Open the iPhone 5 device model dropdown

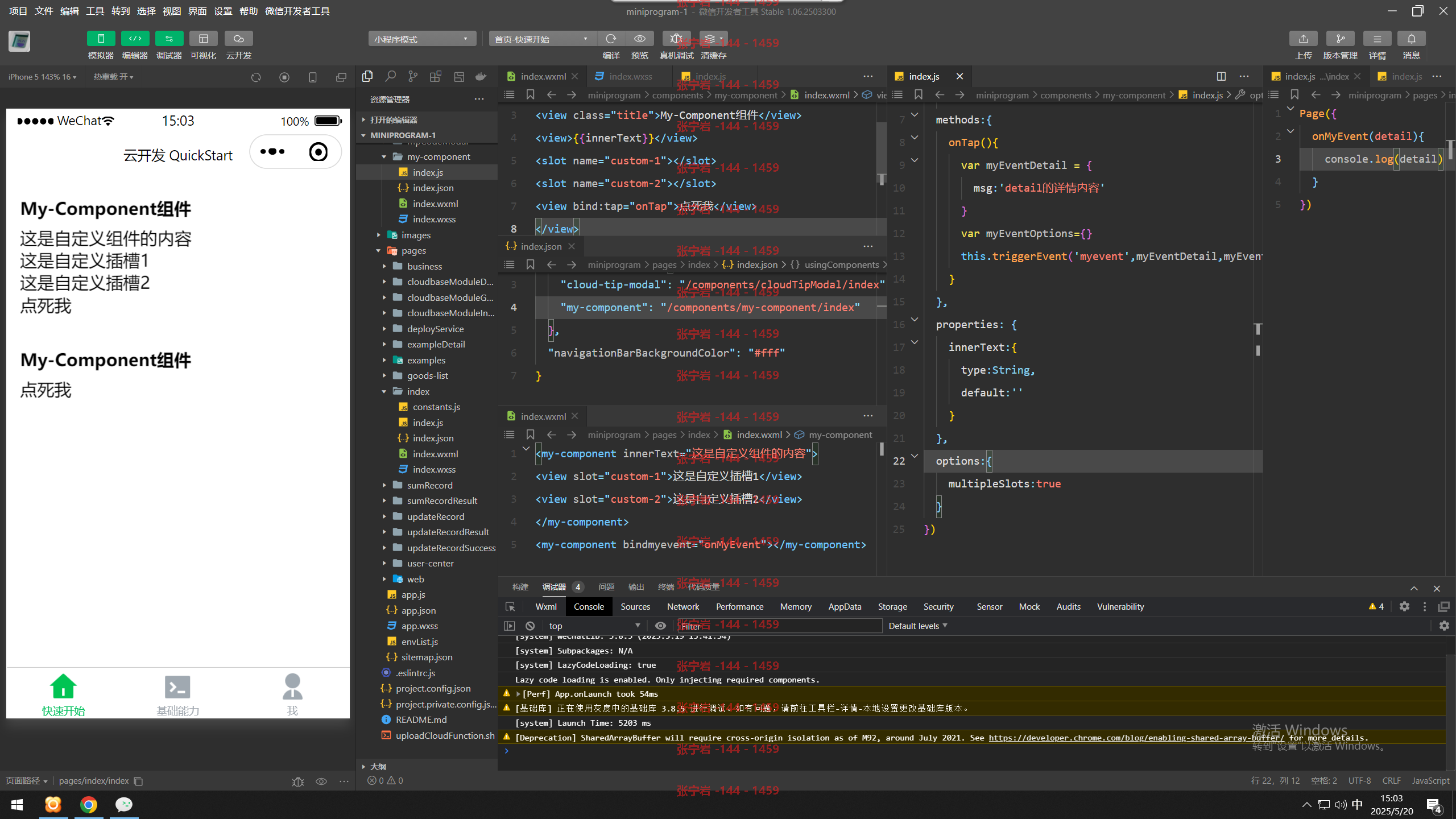click(x=43, y=77)
